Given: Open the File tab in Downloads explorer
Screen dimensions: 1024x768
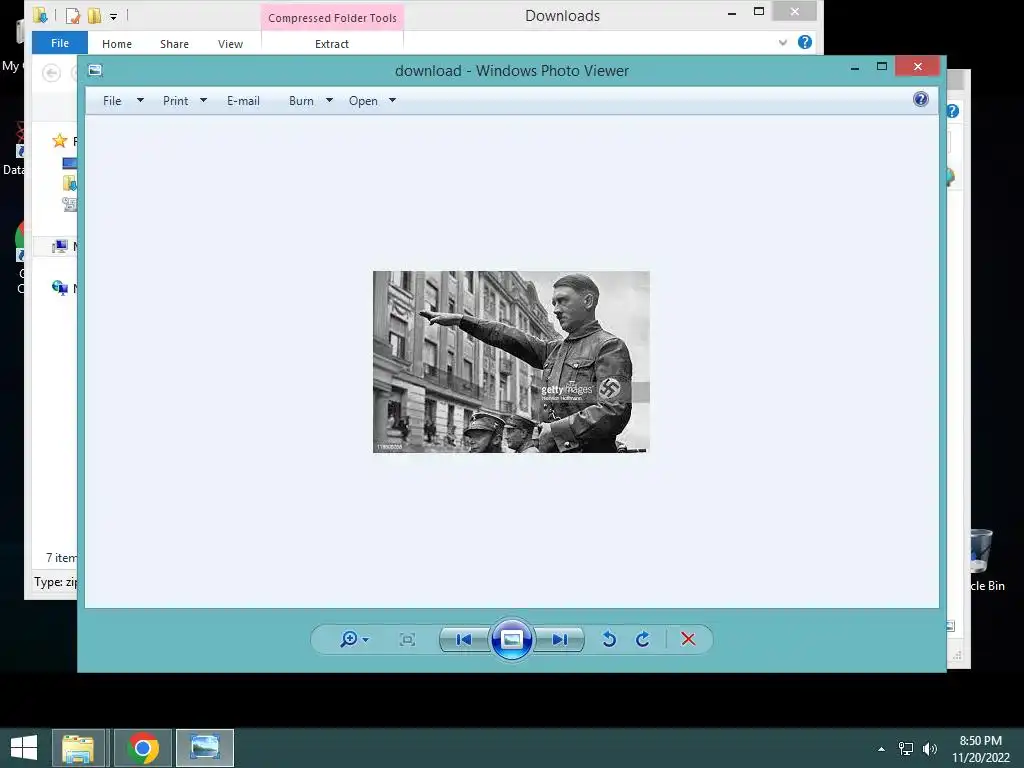Looking at the screenshot, I should [x=59, y=42].
